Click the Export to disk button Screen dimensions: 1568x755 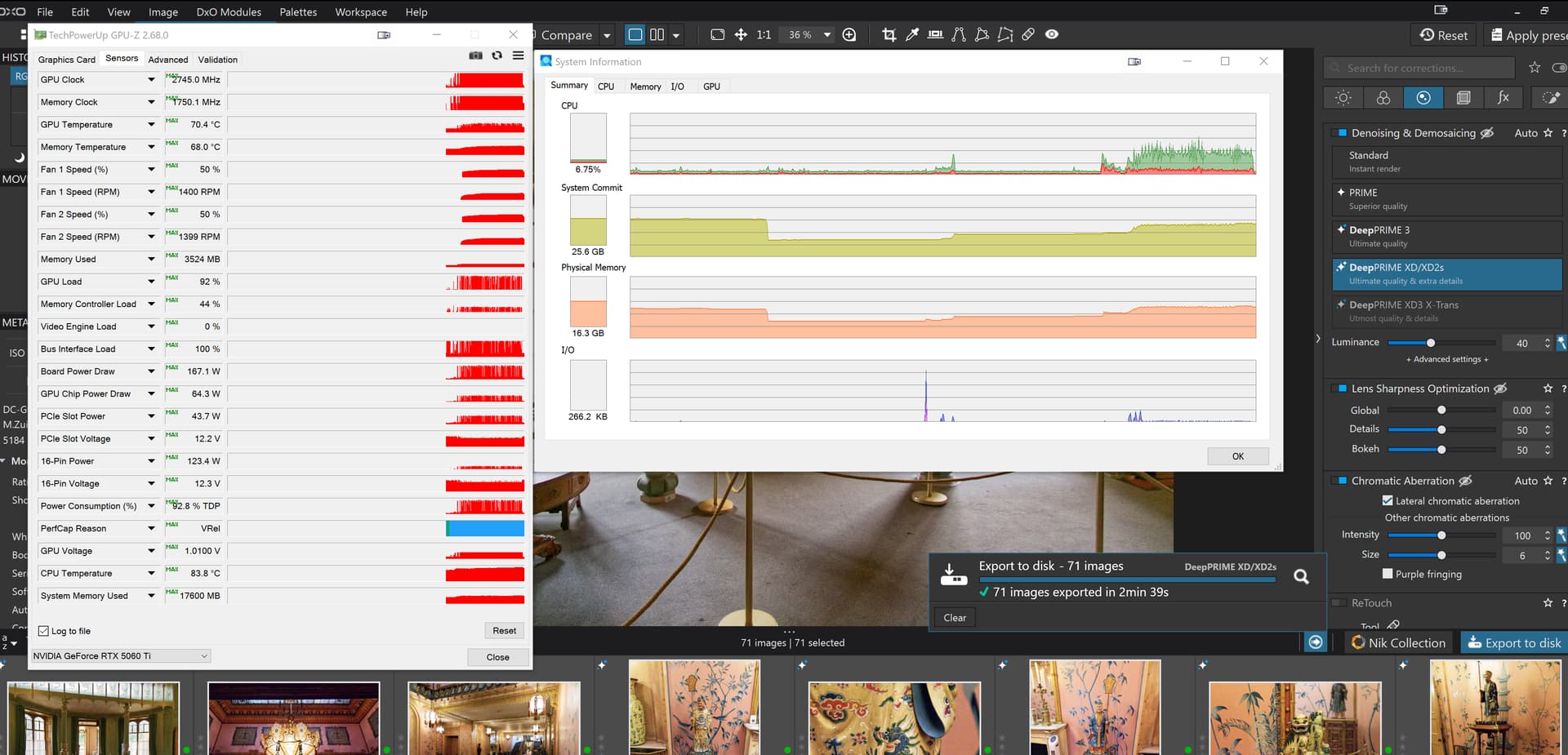click(x=1514, y=642)
